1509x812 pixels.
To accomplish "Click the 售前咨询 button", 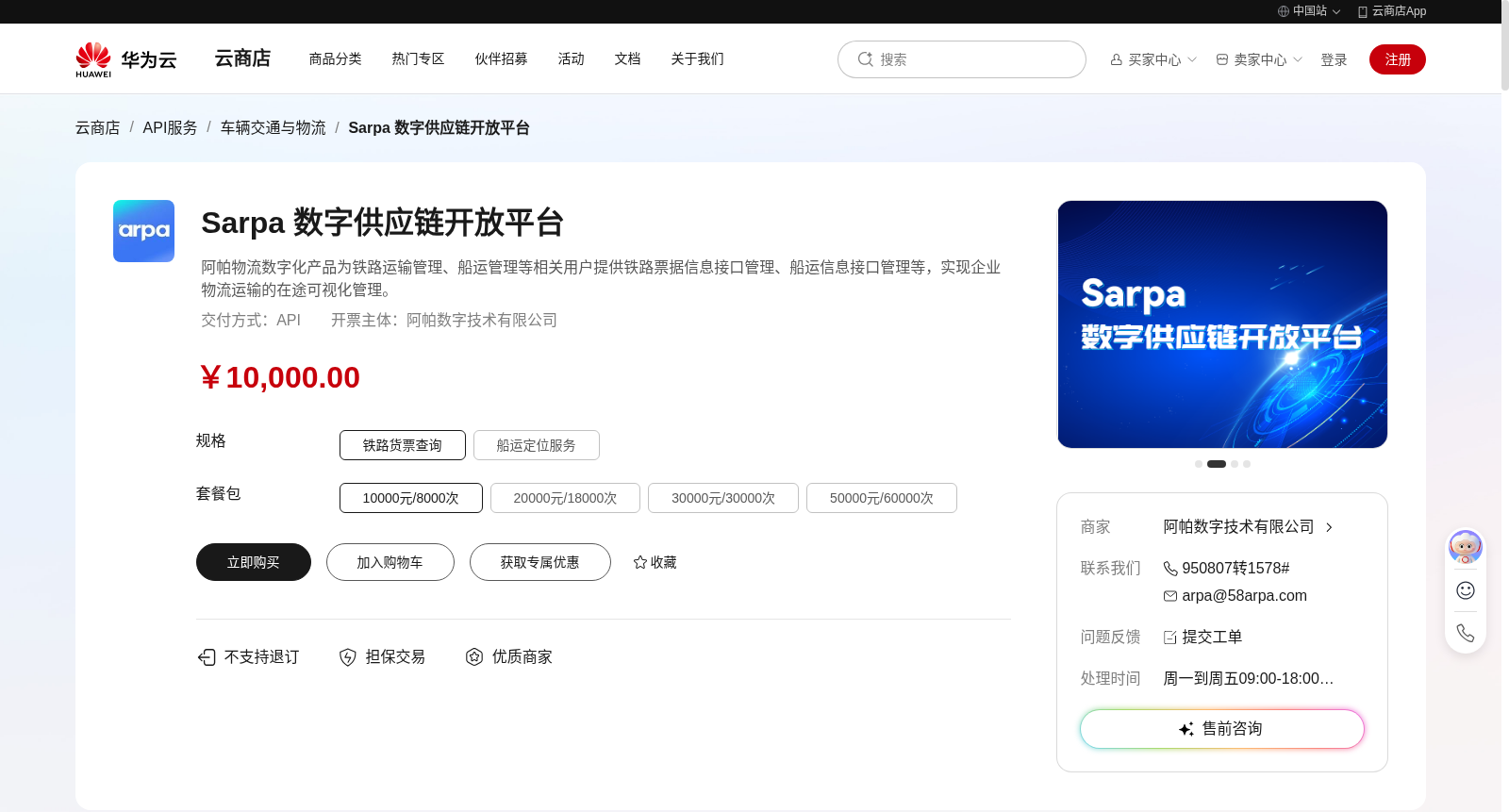I will pyautogui.click(x=1222, y=729).
